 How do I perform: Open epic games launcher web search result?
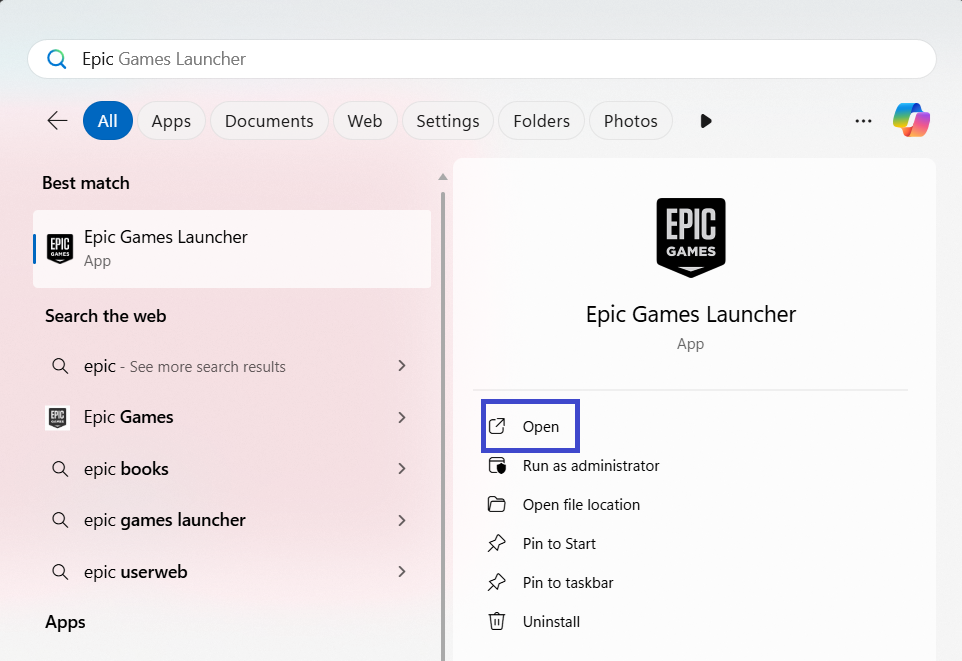pos(164,520)
